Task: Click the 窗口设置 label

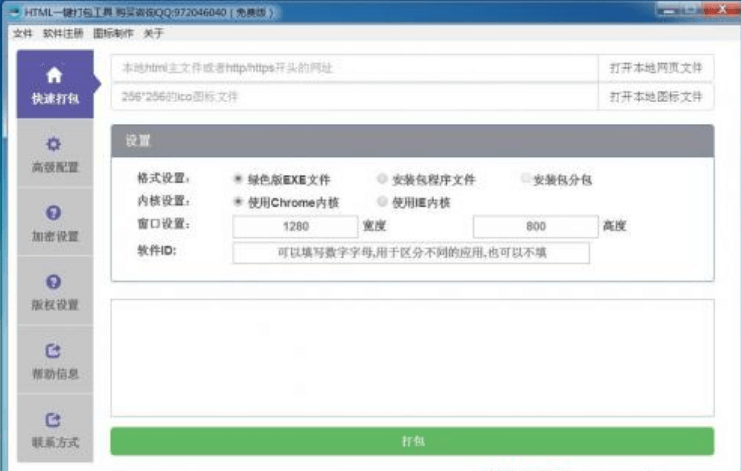Action: [x=163, y=223]
